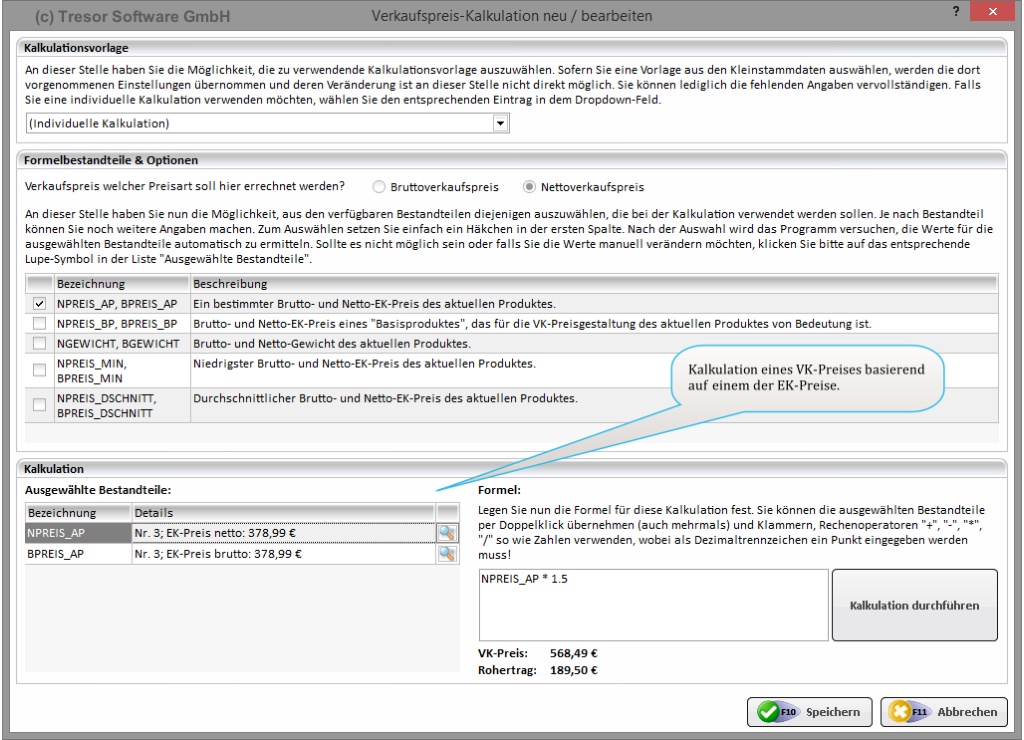The height and width of the screenshot is (740, 1024).
Task: Close the Verkaufspreis-Kalkulation dialog window
Action: coord(993,11)
